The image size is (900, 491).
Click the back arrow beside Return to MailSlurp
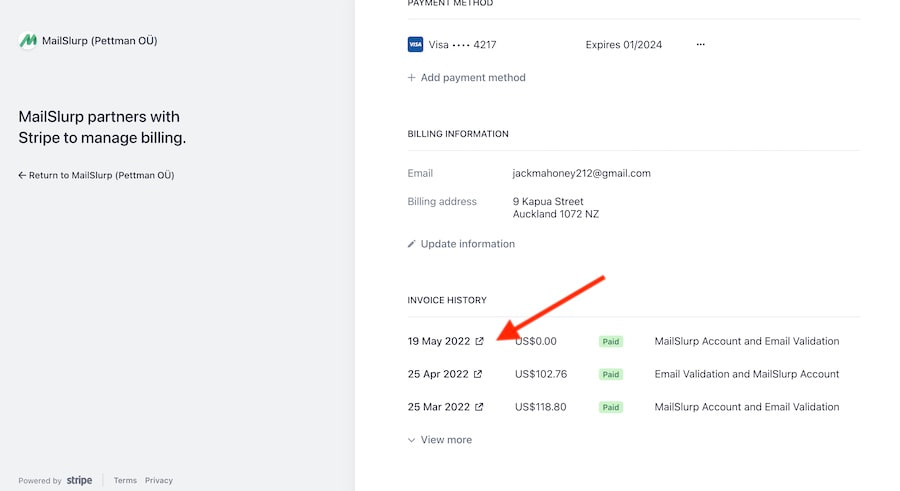[x=22, y=175]
